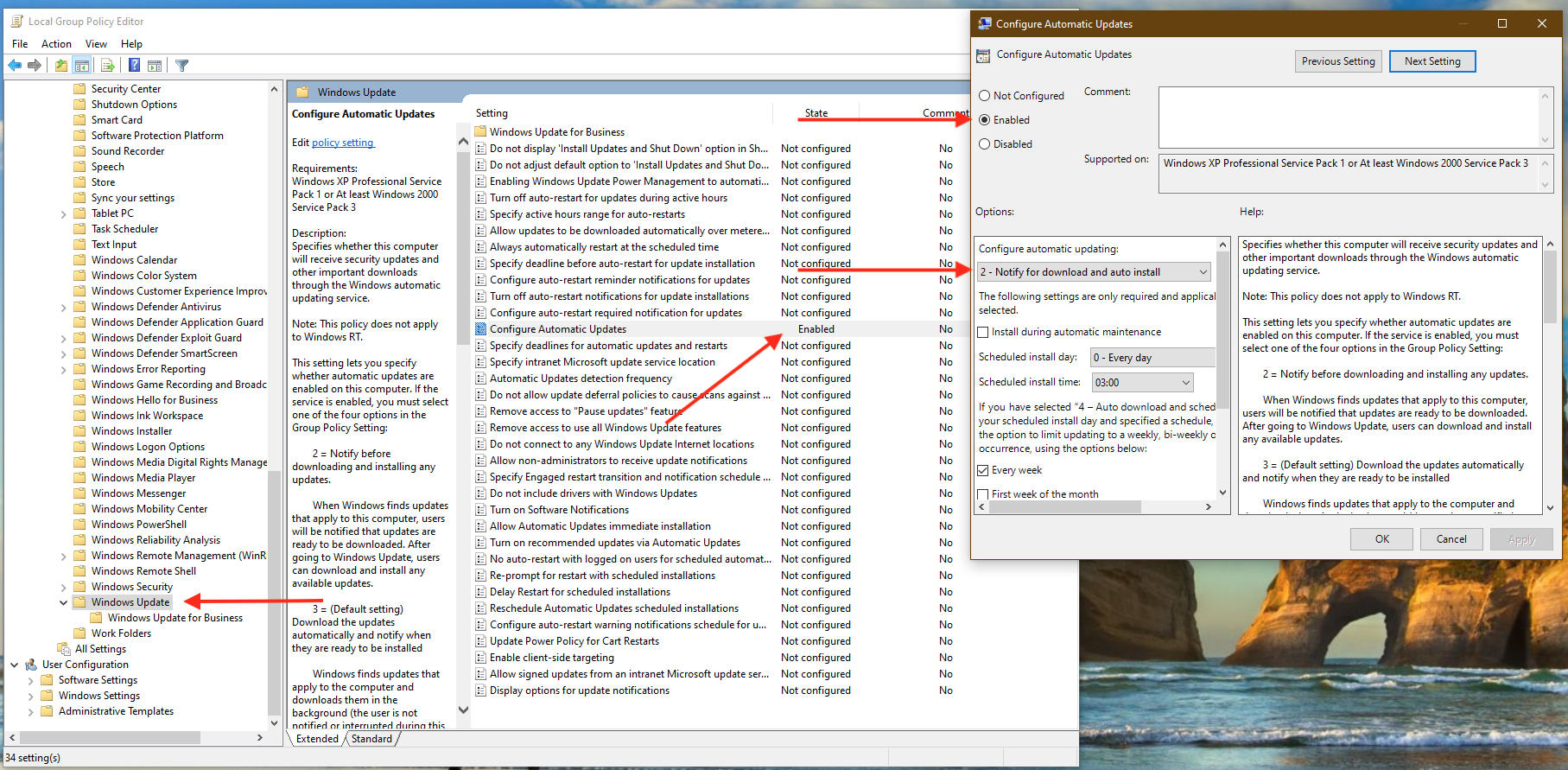The height and width of the screenshot is (770, 1568).
Task: Click the Previous Setting button
Action: (x=1338, y=61)
